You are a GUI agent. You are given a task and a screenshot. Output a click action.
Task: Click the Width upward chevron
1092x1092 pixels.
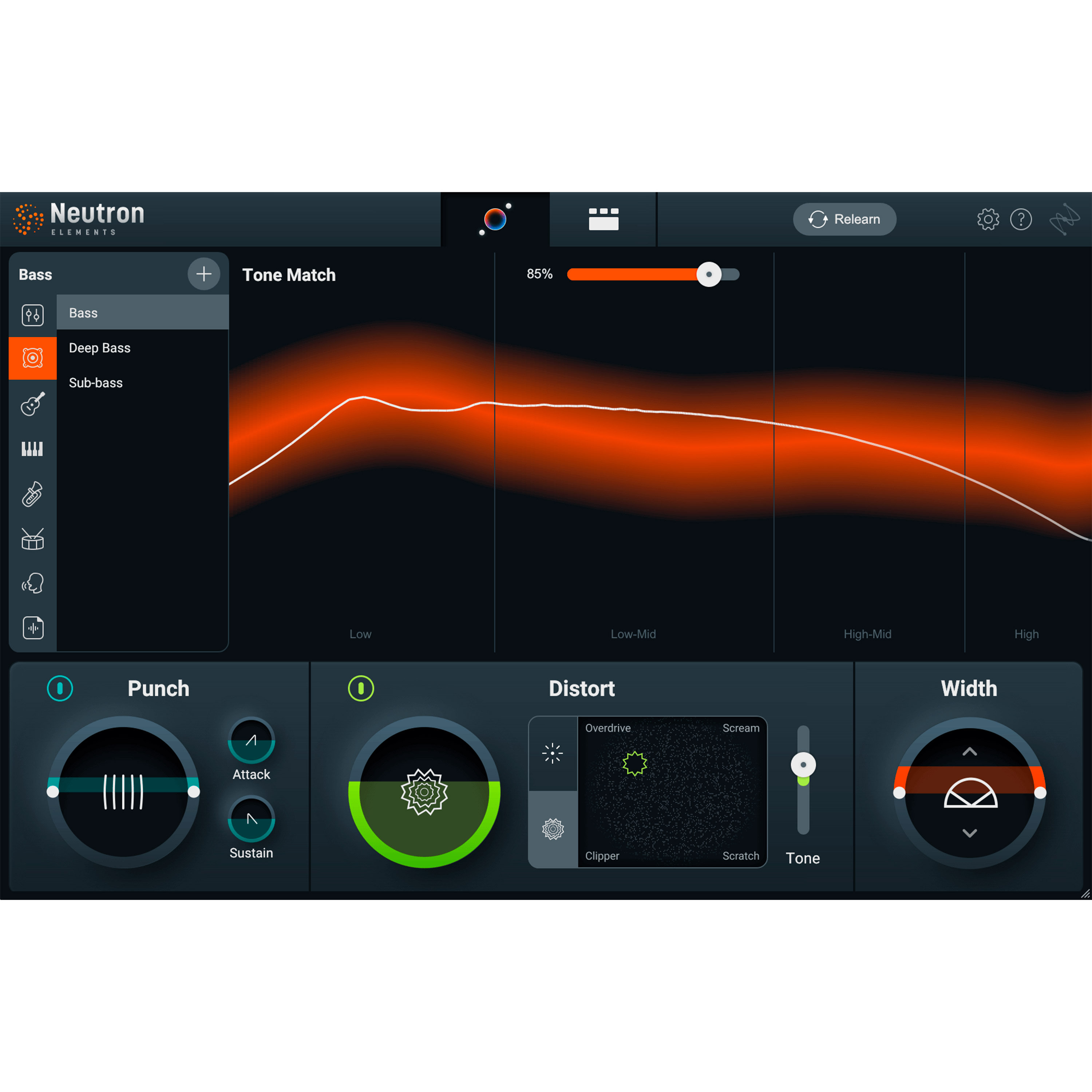click(x=970, y=752)
